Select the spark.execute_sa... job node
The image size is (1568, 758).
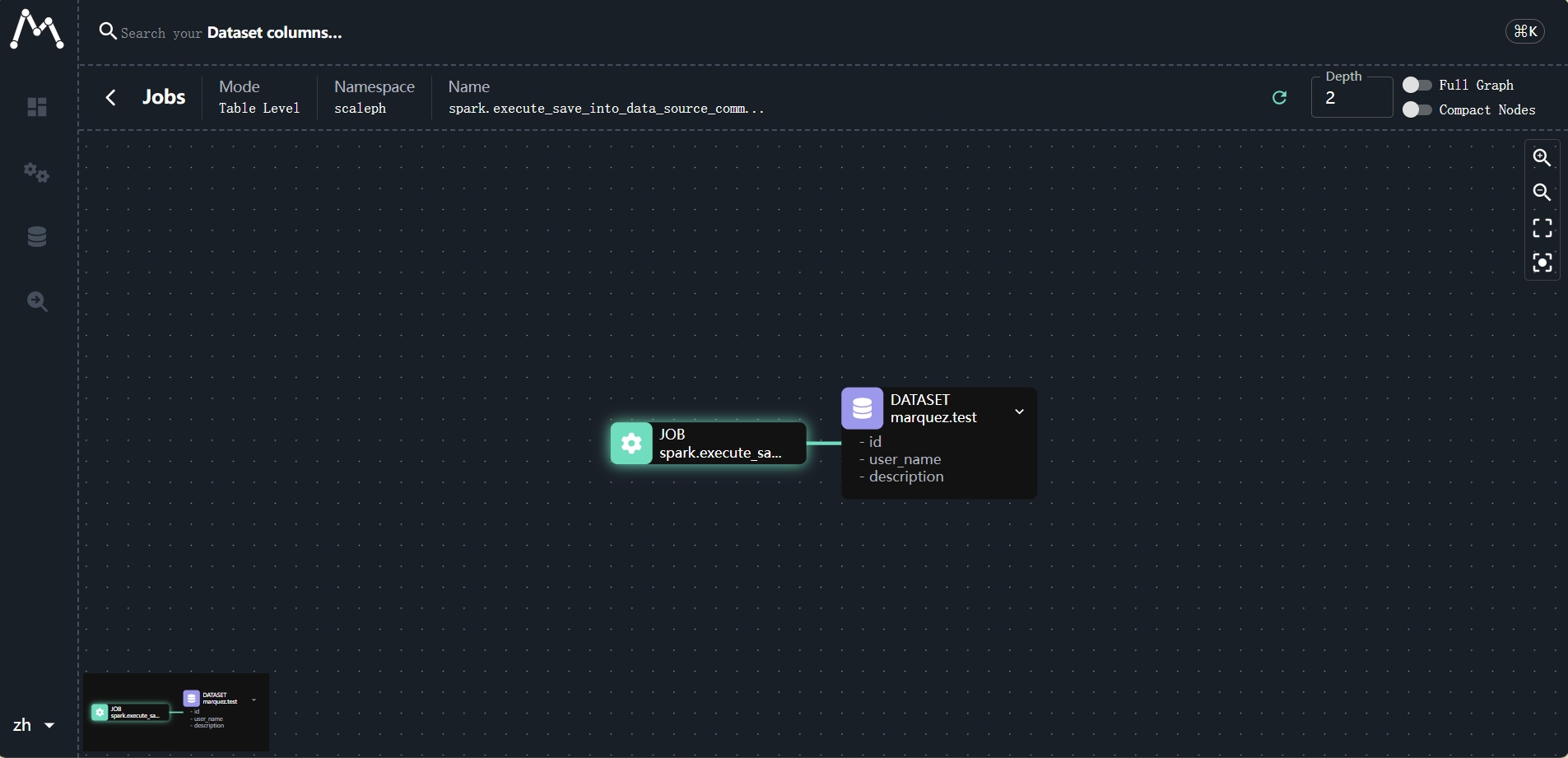(709, 444)
